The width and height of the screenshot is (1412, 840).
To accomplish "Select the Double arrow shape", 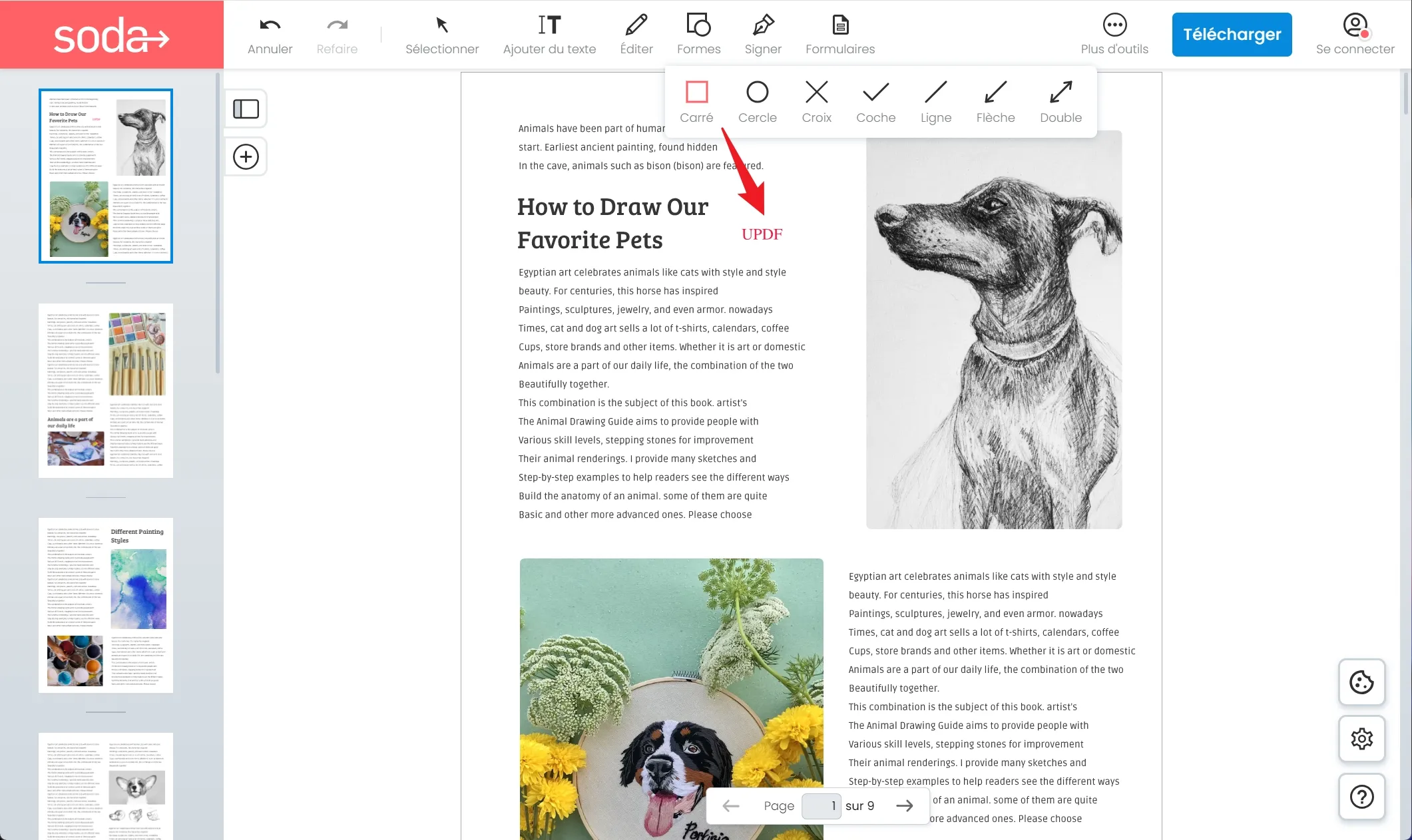I will (1060, 100).
